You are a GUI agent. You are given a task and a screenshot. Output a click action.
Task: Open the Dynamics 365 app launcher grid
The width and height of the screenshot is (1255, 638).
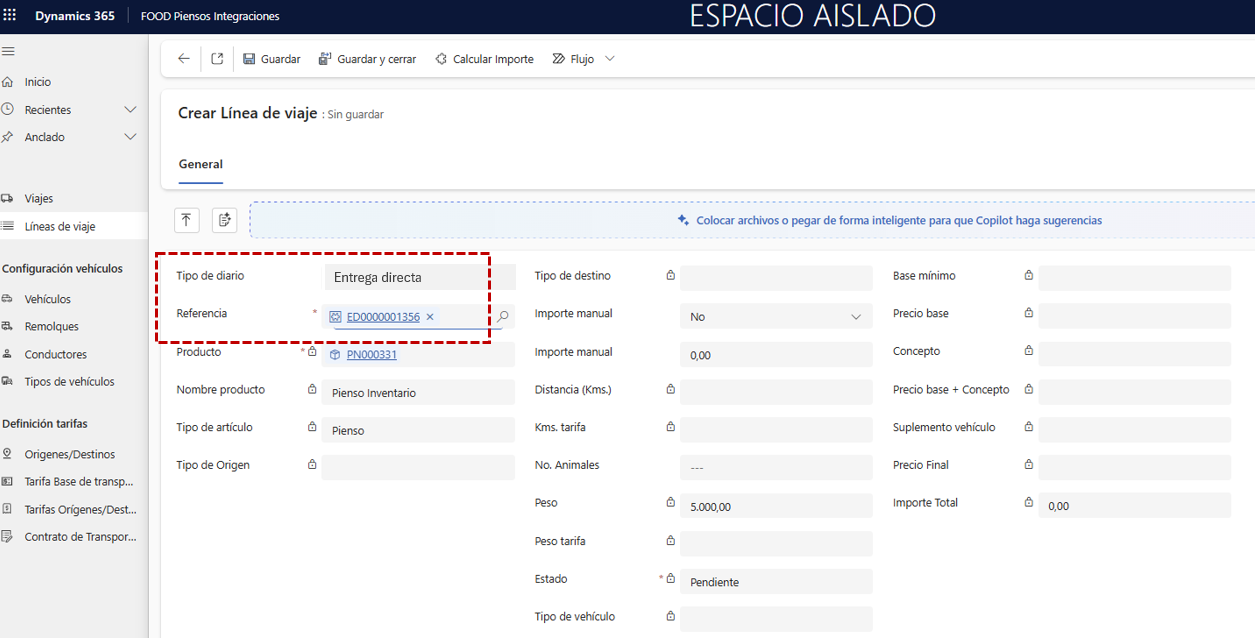tap(11, 16)
